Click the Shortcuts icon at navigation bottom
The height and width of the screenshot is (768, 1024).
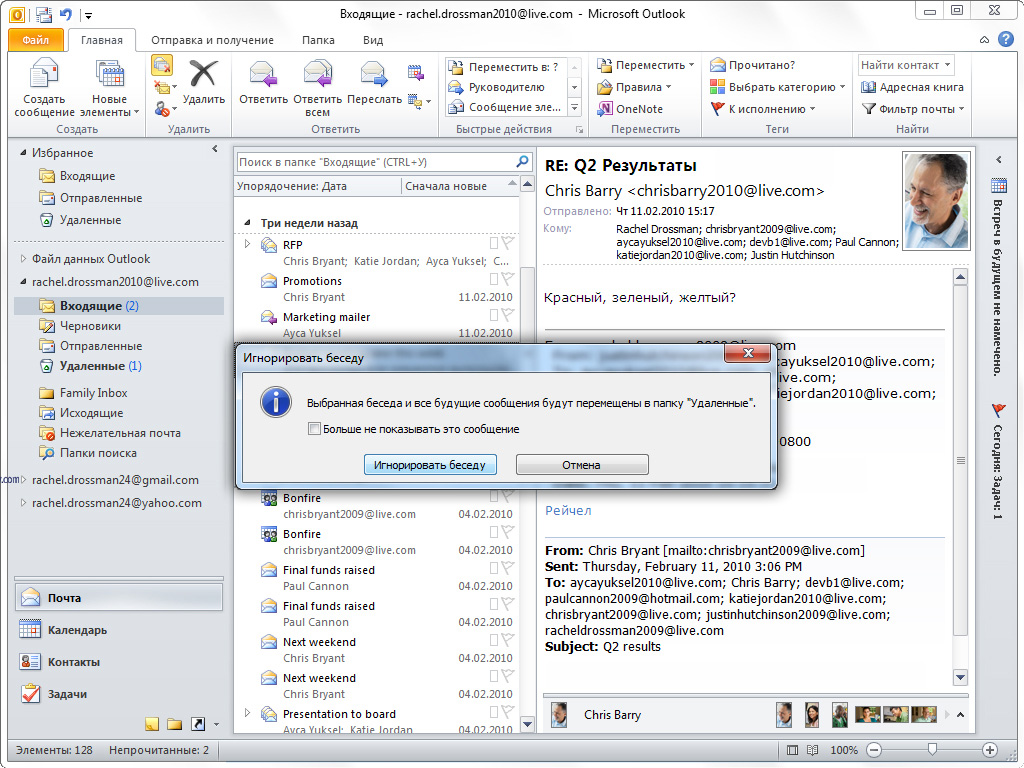tap(198, 724)
